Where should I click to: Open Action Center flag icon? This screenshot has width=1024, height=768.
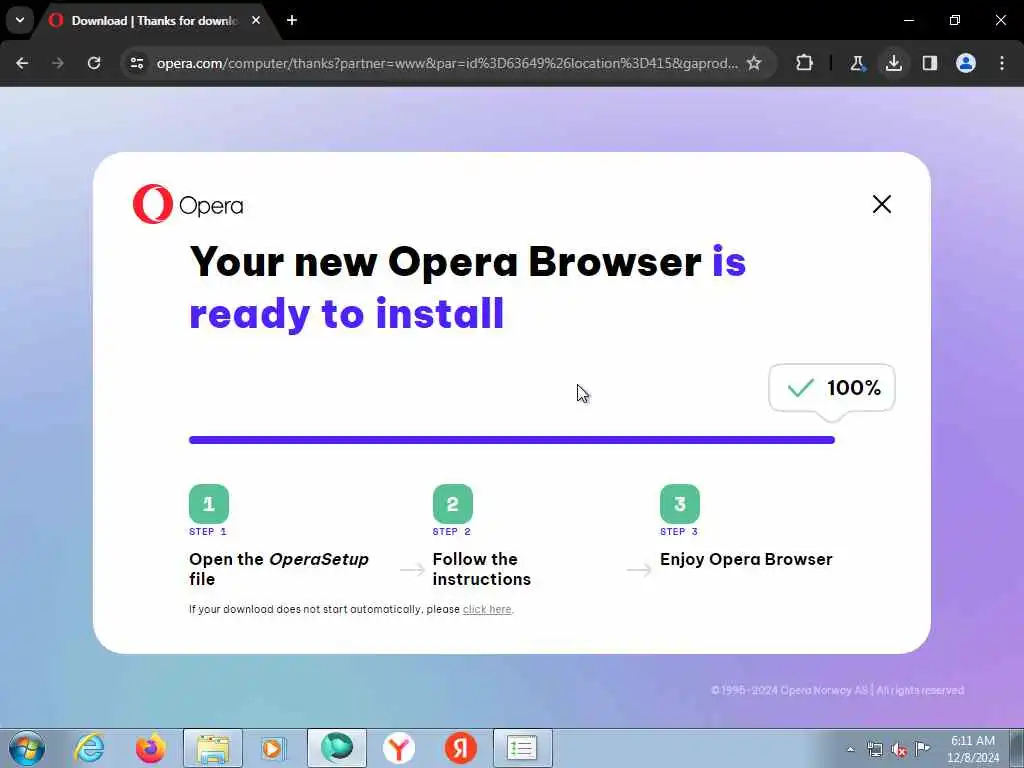pos(922,749)
